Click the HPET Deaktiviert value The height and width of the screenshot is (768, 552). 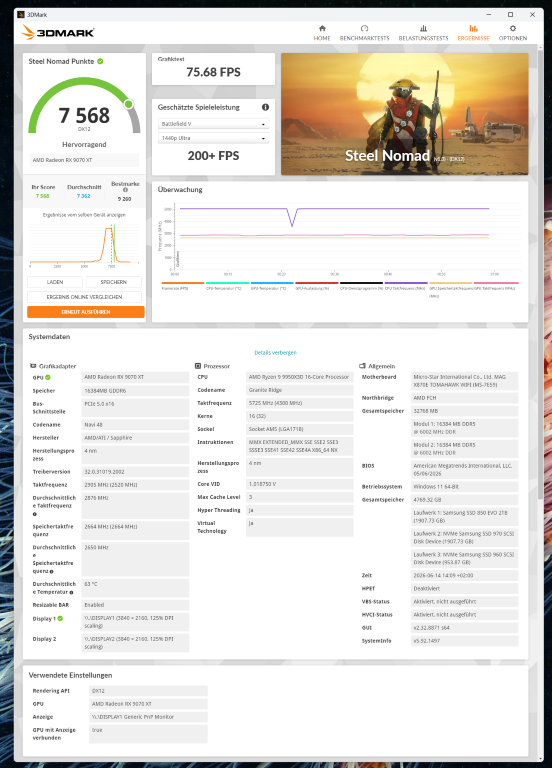pos(464,588)
